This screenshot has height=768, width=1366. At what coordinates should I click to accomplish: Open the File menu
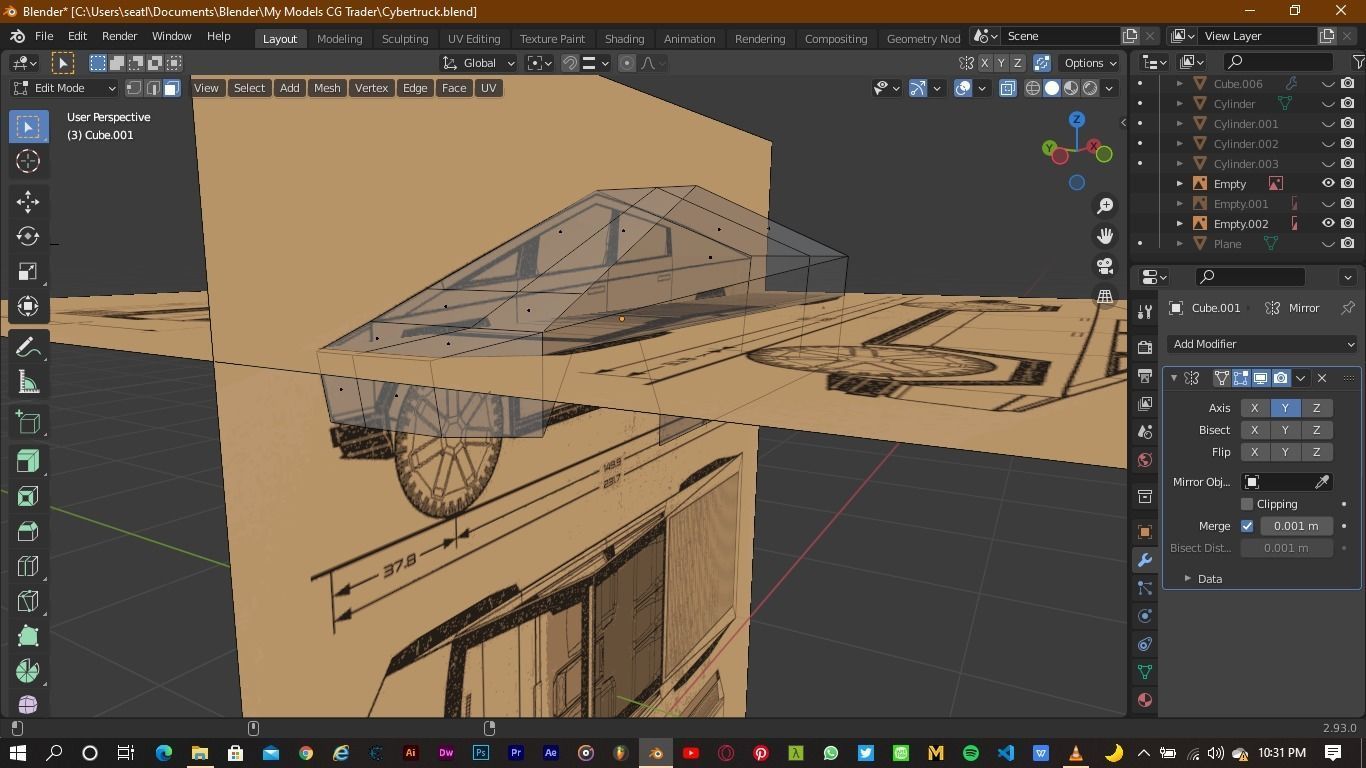click(44, 36)
